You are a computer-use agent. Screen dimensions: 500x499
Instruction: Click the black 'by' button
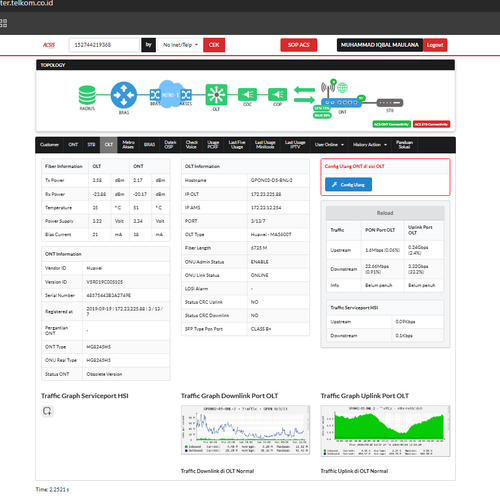(149, 45)
